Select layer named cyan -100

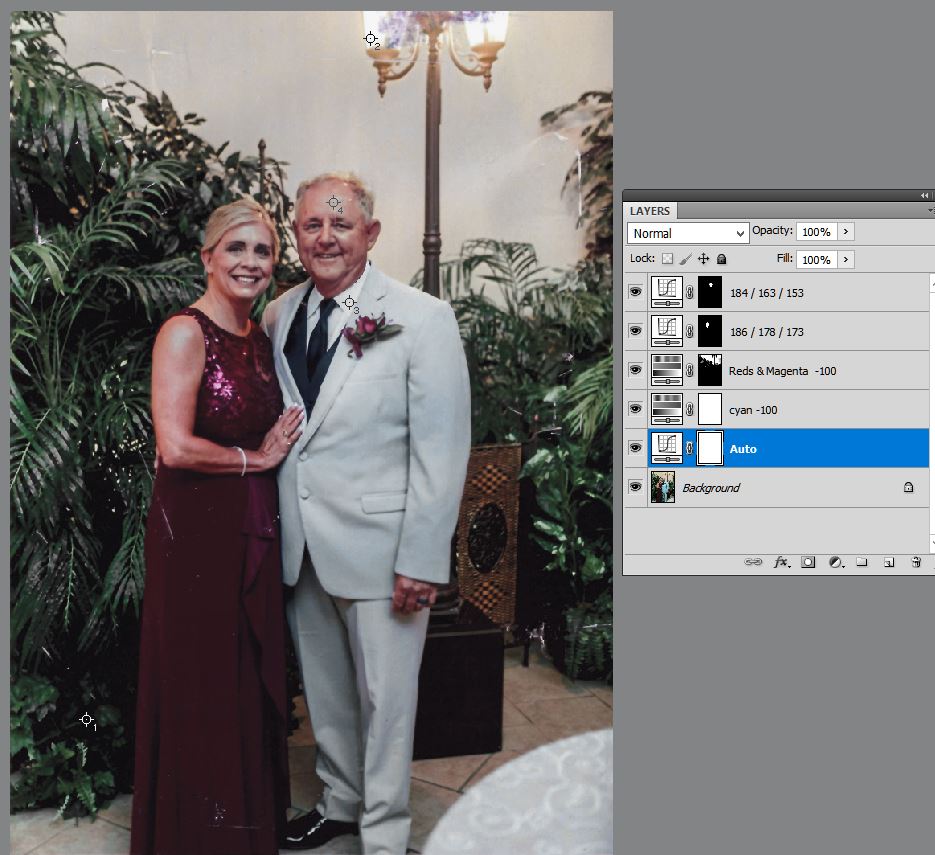pos(753,410)
